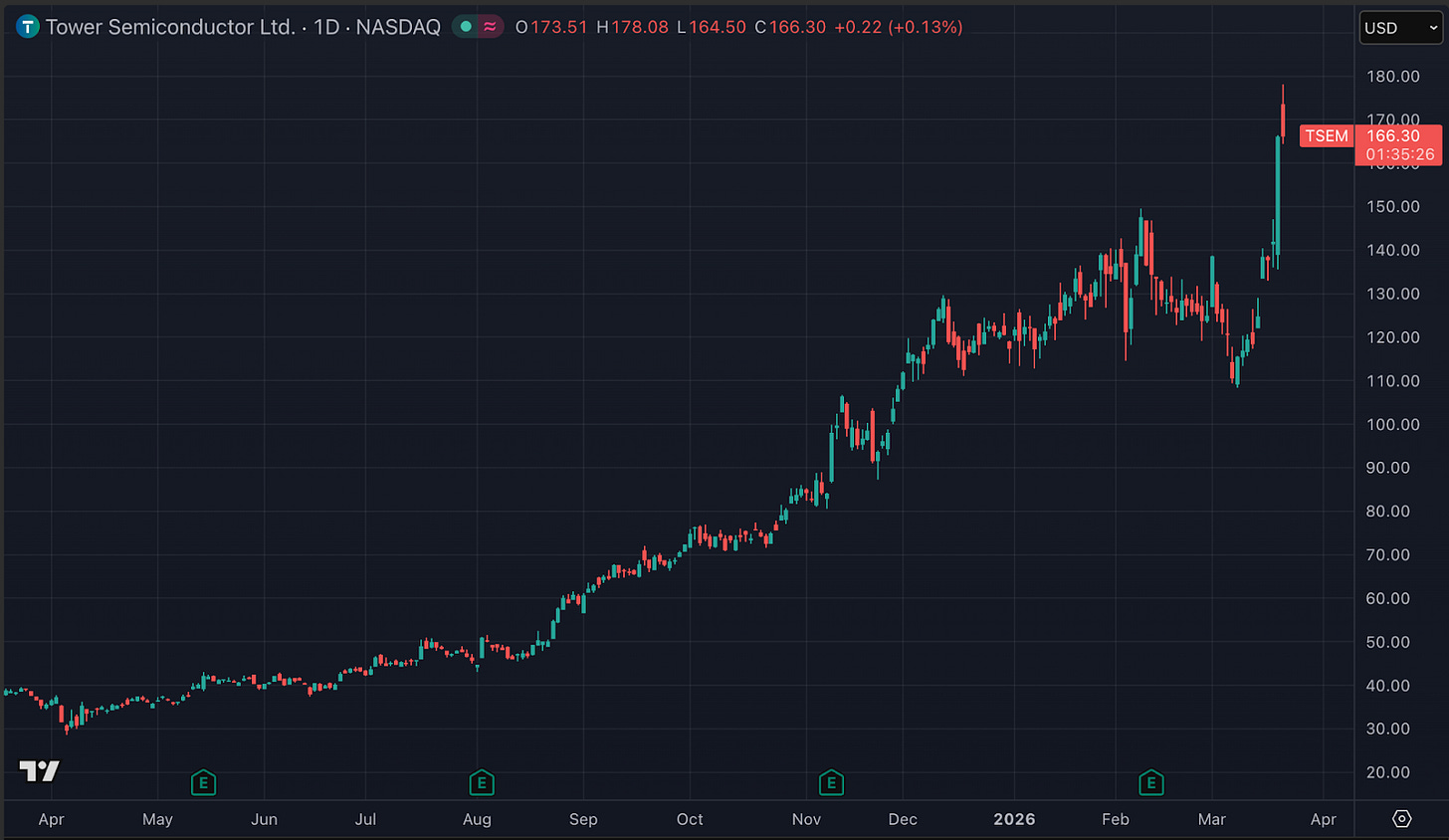Click the open value O173.51
Viewport: 1449px width, 840px height.
551,27
